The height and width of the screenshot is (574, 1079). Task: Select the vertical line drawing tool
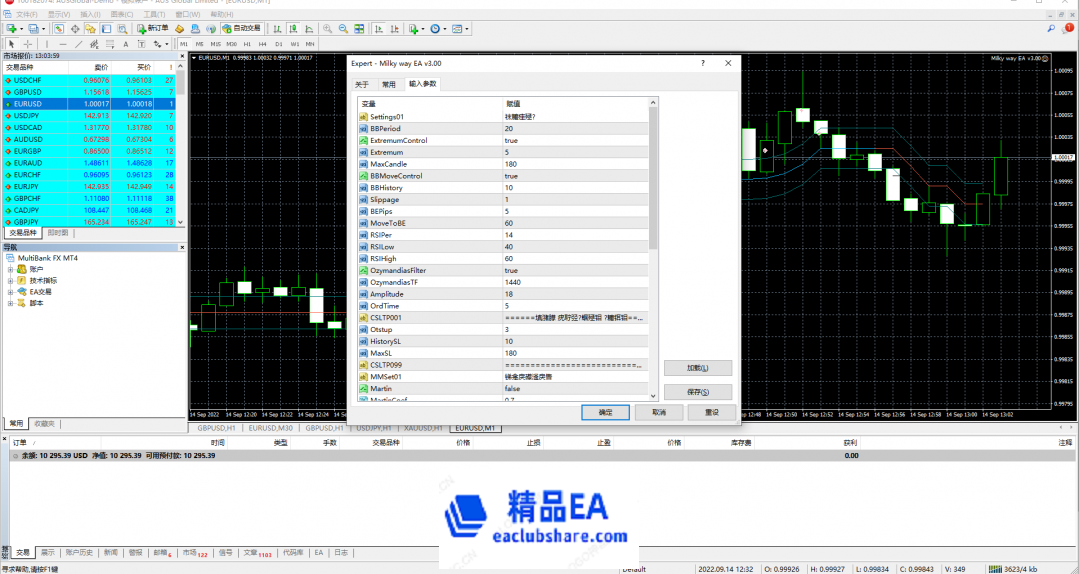[x=47, y=44]
